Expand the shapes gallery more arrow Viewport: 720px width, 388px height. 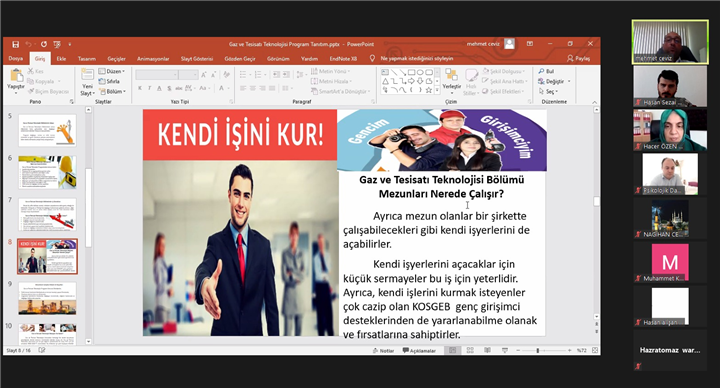click(x=437, y=90)
